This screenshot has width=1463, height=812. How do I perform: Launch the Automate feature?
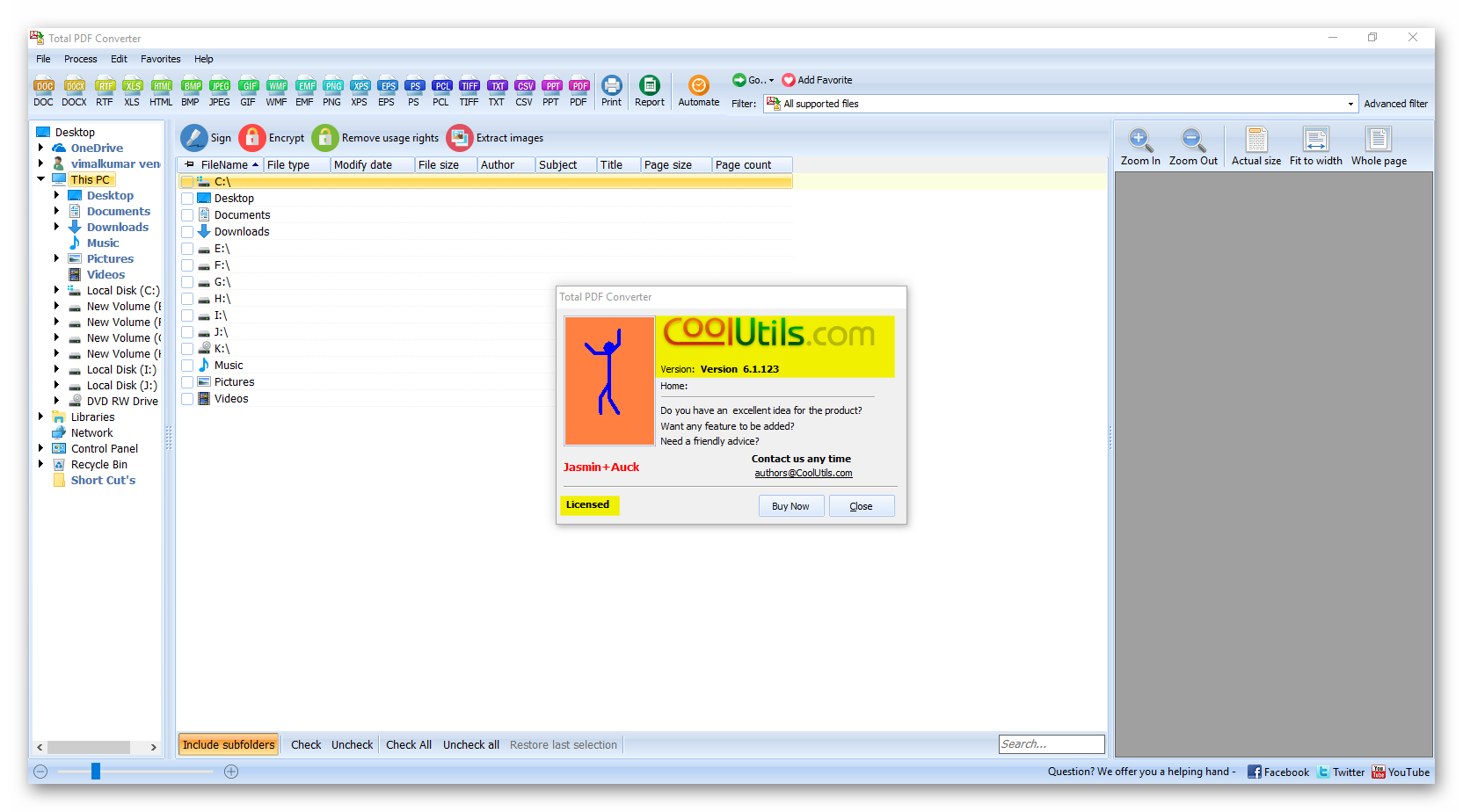699,91
